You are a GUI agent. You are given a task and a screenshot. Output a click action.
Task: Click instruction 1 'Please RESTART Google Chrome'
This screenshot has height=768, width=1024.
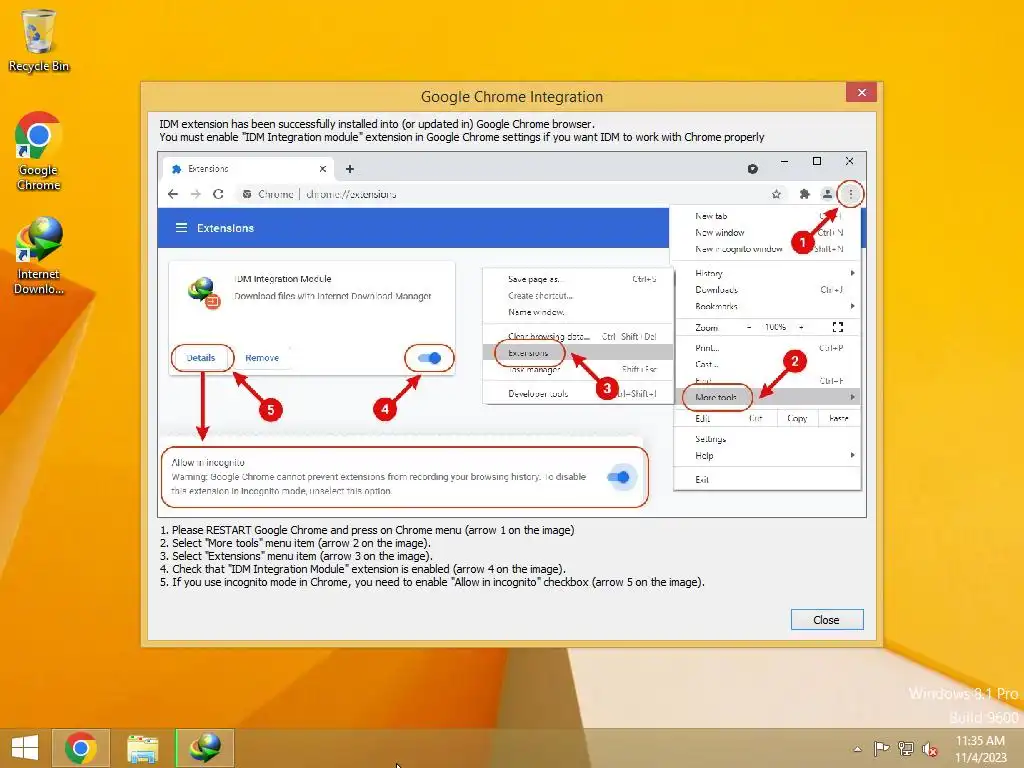click(x=367, y=530)
